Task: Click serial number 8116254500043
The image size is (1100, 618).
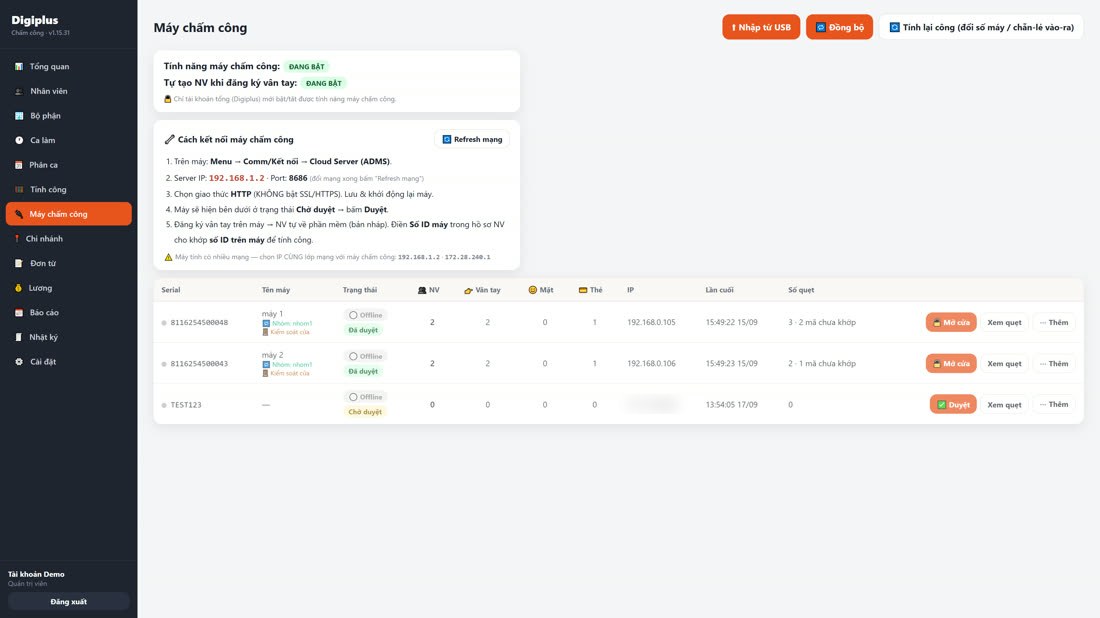Action: (199, 363)
